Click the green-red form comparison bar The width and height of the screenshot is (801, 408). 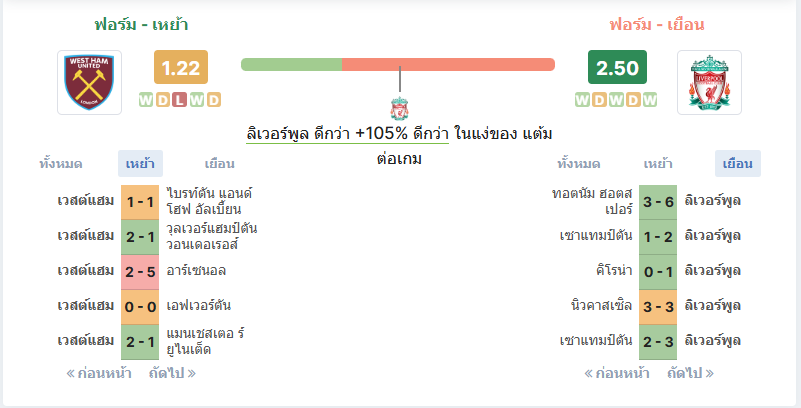click(x=398, y=64)
